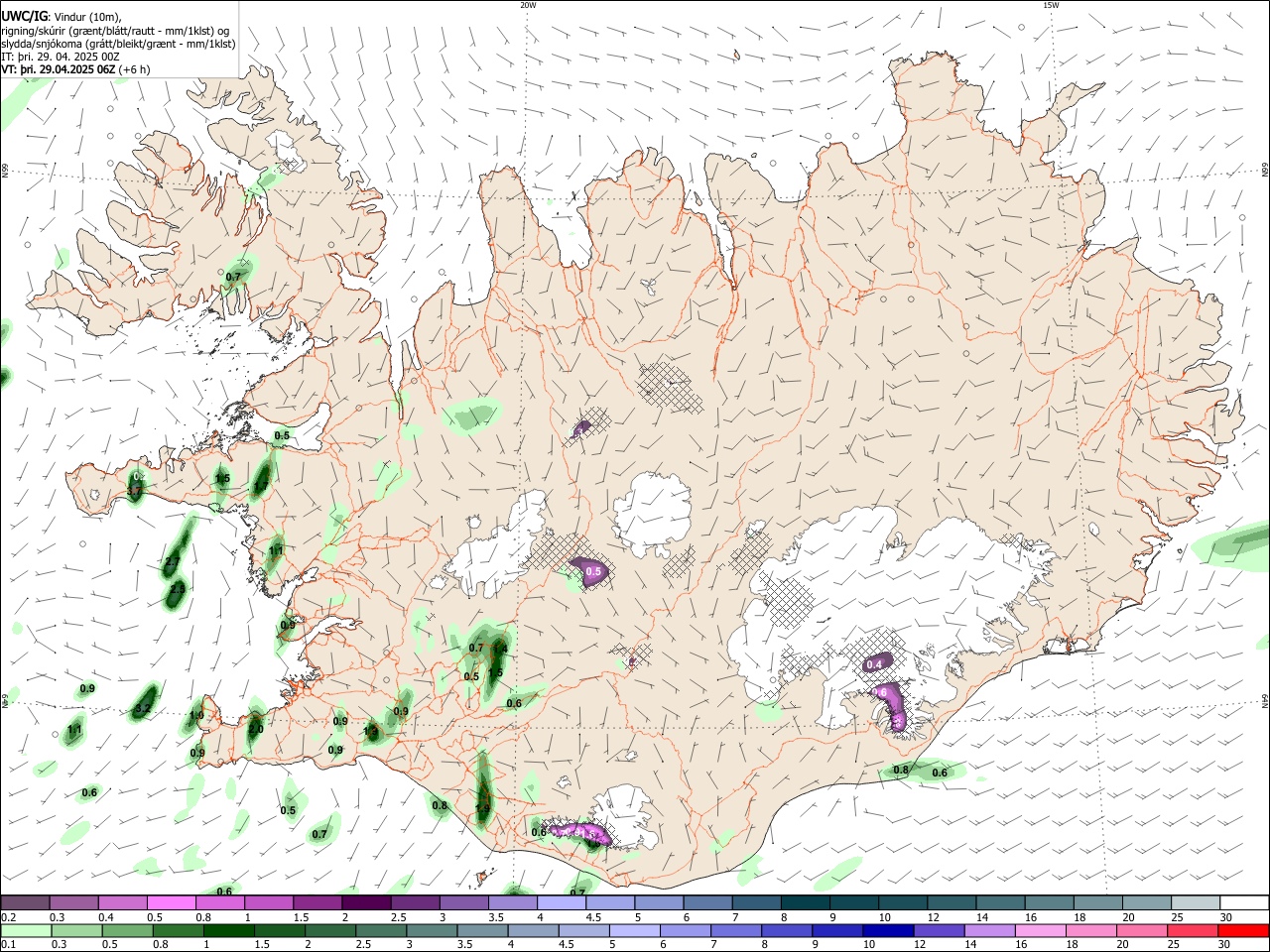1270x952 pixels.
Task: Click the bright red swatch labeled 30 in the bottom row
Action: pyautogui.click(x=1242, y=930)
